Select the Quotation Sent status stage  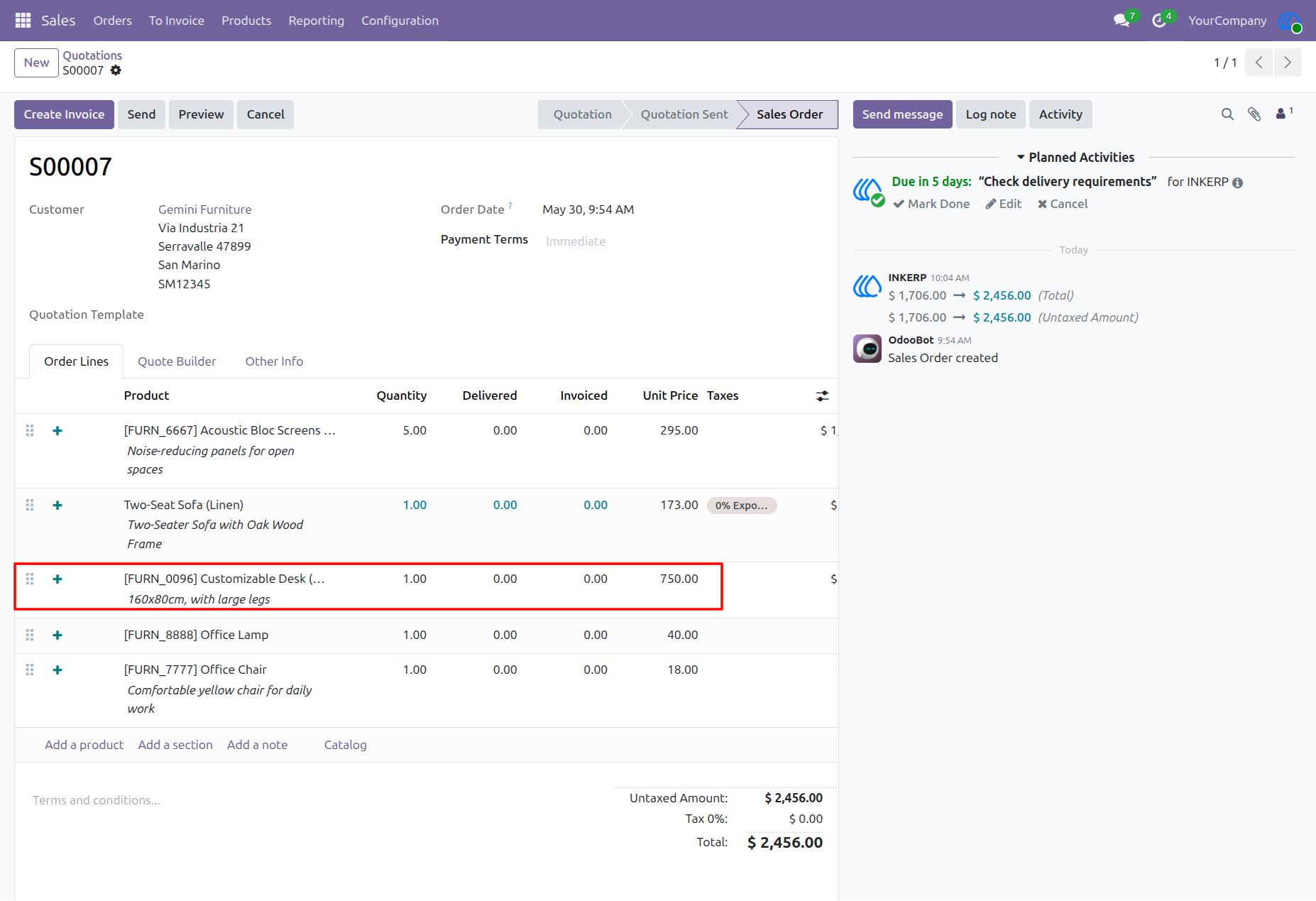[684, 114]
